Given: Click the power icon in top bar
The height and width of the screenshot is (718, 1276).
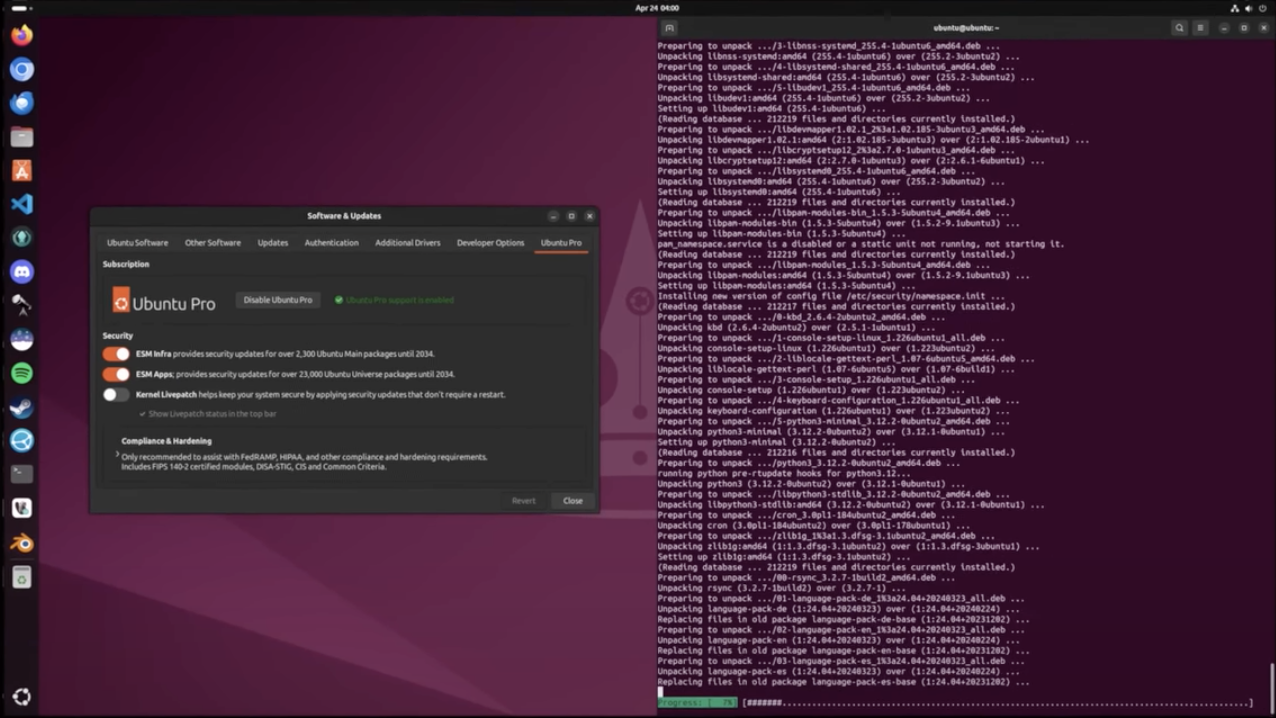Looking at the screenshot, I should 1262,8.
